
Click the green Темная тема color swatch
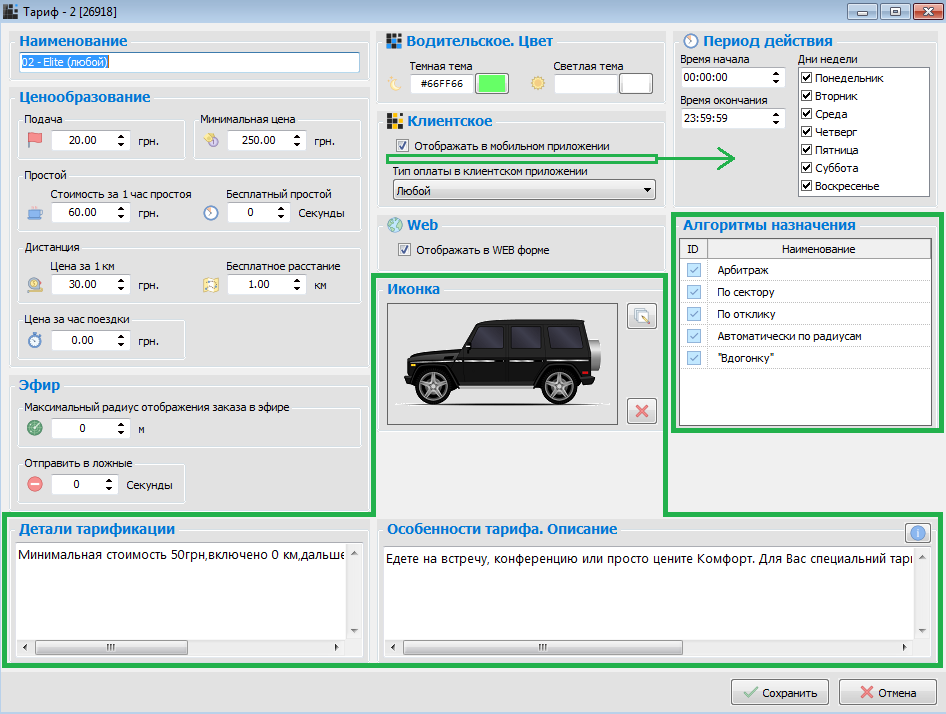point(491,84)
